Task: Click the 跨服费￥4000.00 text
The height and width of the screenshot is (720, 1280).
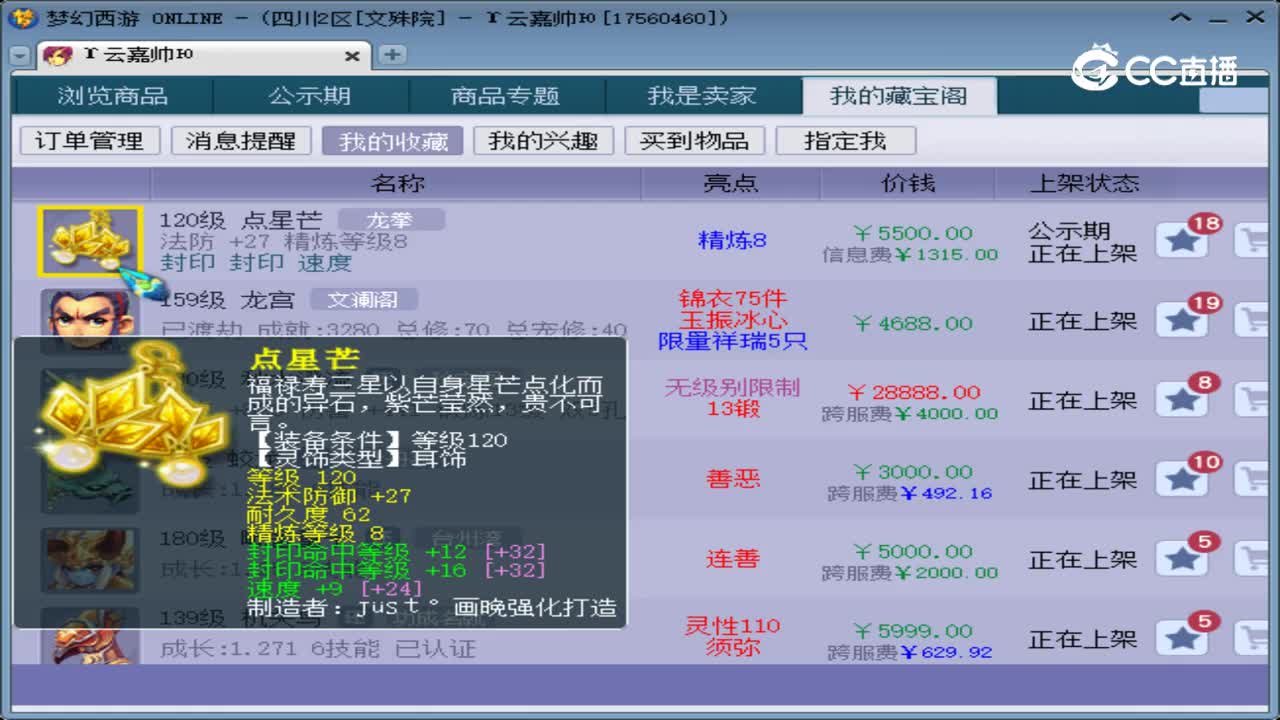Action: (x=910, y=413)
